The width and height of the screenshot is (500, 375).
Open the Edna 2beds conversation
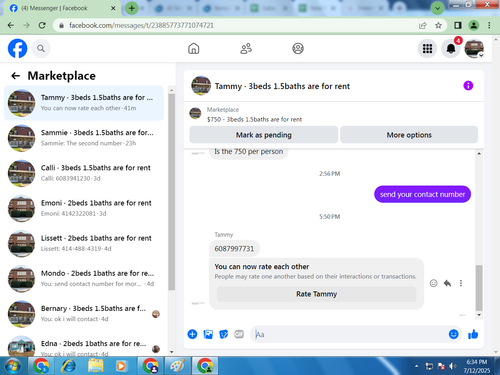[84, 347]
